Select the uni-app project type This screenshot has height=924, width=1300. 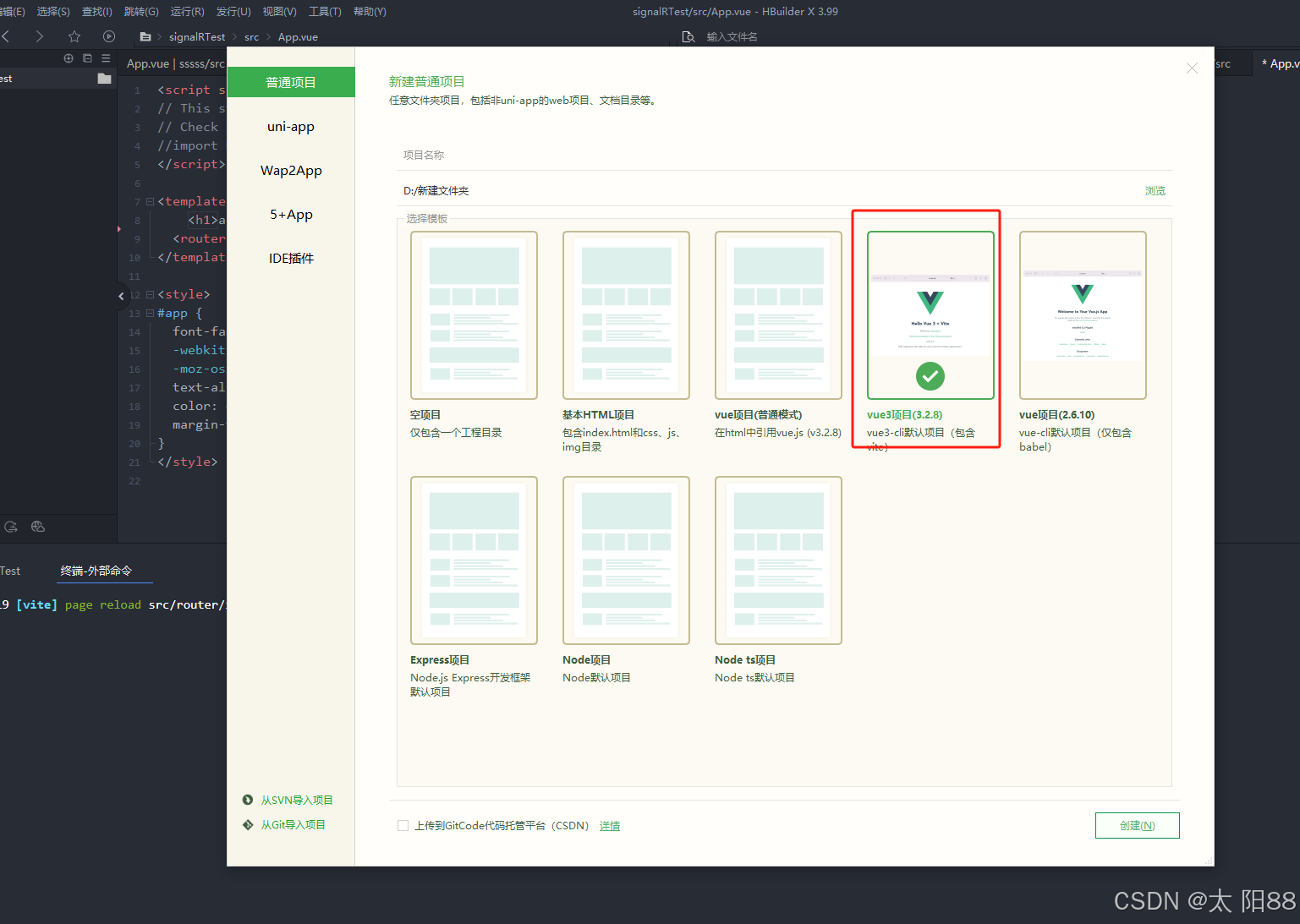tap(291, 126)
